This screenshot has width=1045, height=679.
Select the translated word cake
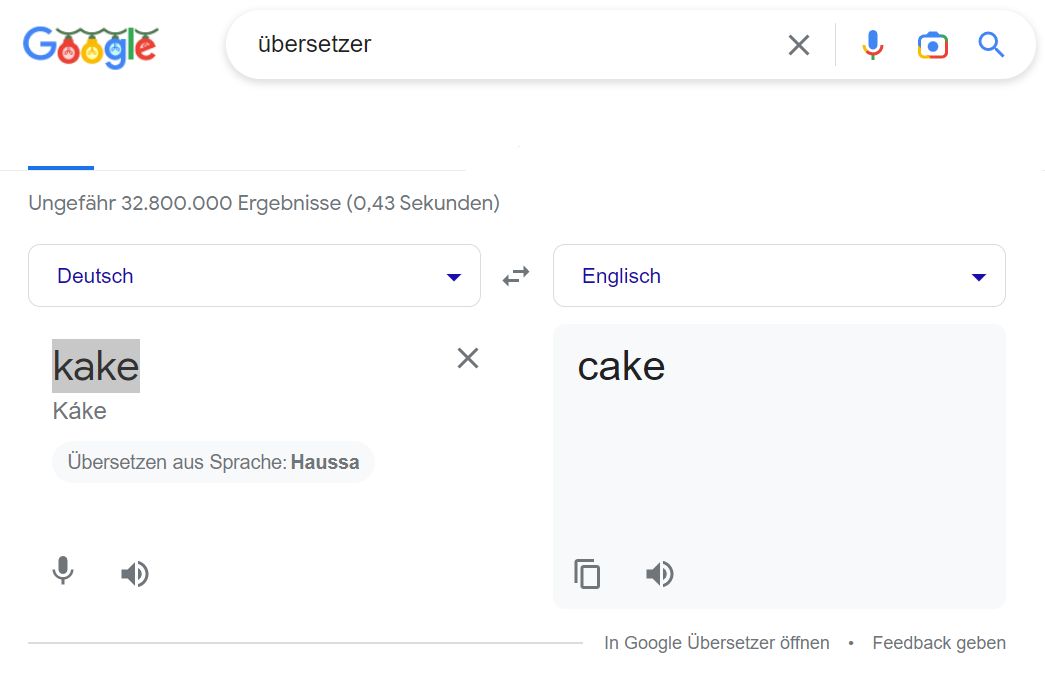[x=621, y=366]
